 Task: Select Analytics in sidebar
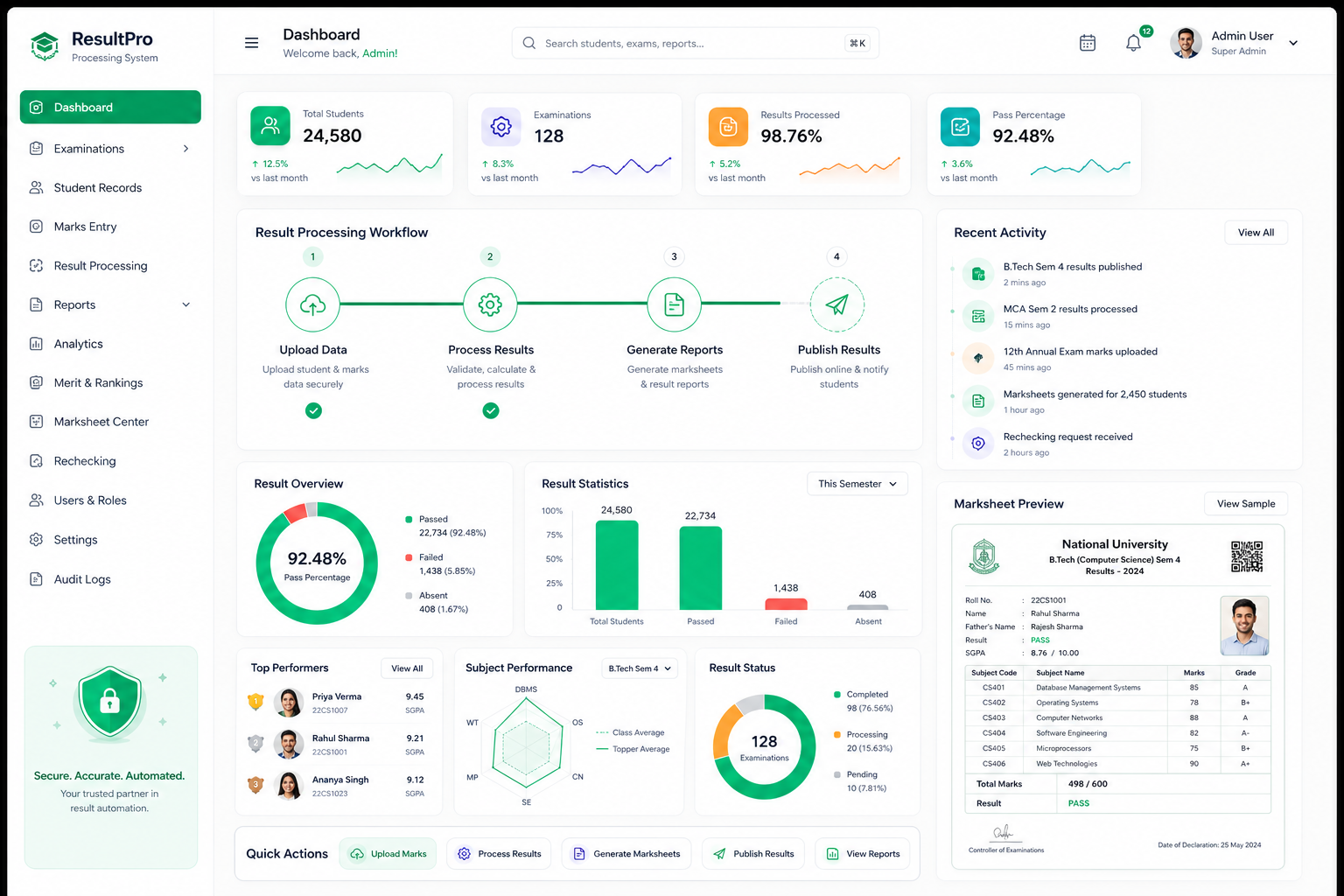pyautogui.click(x=110, y=344)
